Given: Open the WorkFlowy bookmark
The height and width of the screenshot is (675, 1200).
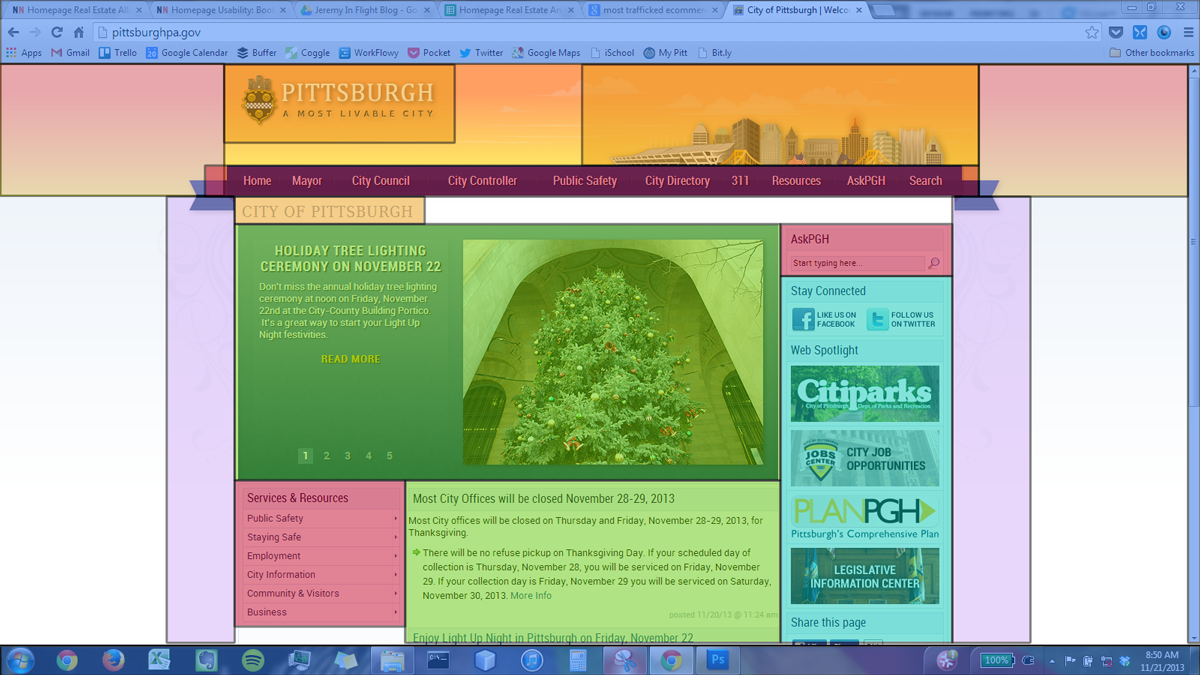Looking at the screenshot, I should point(368,53).
